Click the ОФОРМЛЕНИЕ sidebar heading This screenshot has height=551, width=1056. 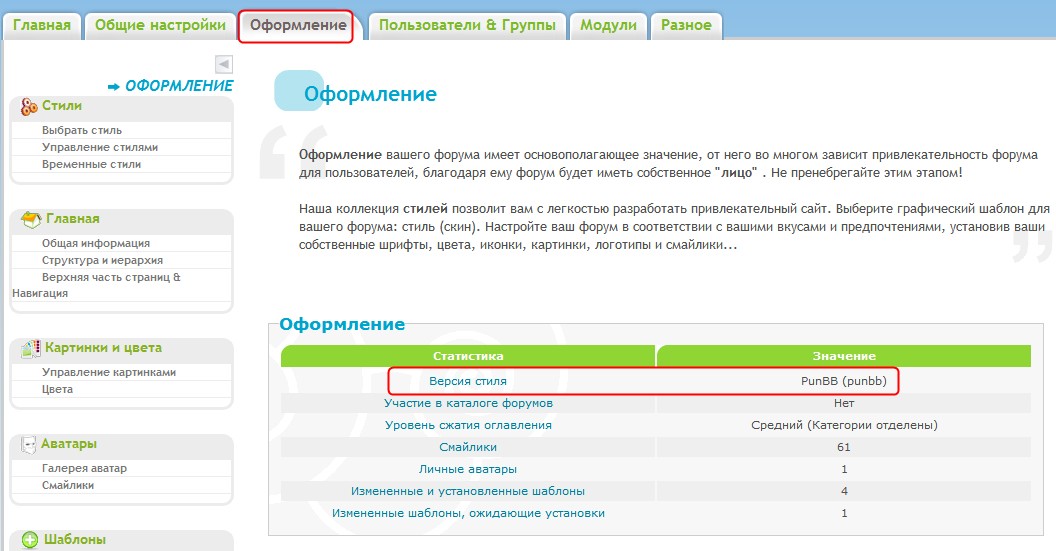tap(179, 86)
